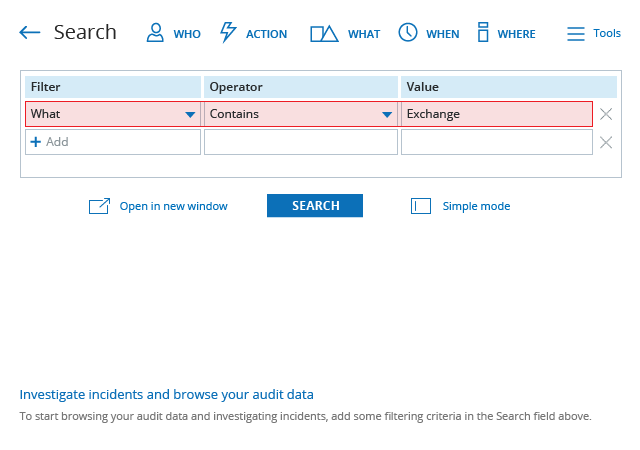Open the Tools hamburger menu icon
The width and height of the screenshot is (640, 450).
click(576, 33)
